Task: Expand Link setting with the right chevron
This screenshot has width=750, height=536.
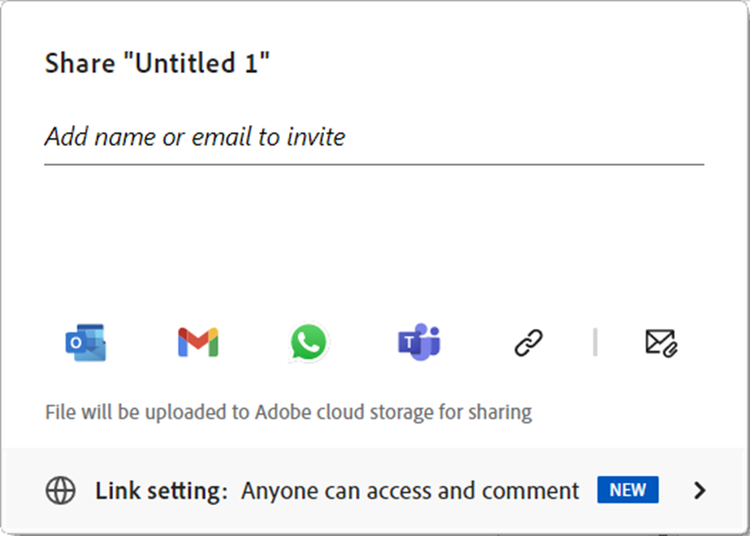Action: pos(700,490)
